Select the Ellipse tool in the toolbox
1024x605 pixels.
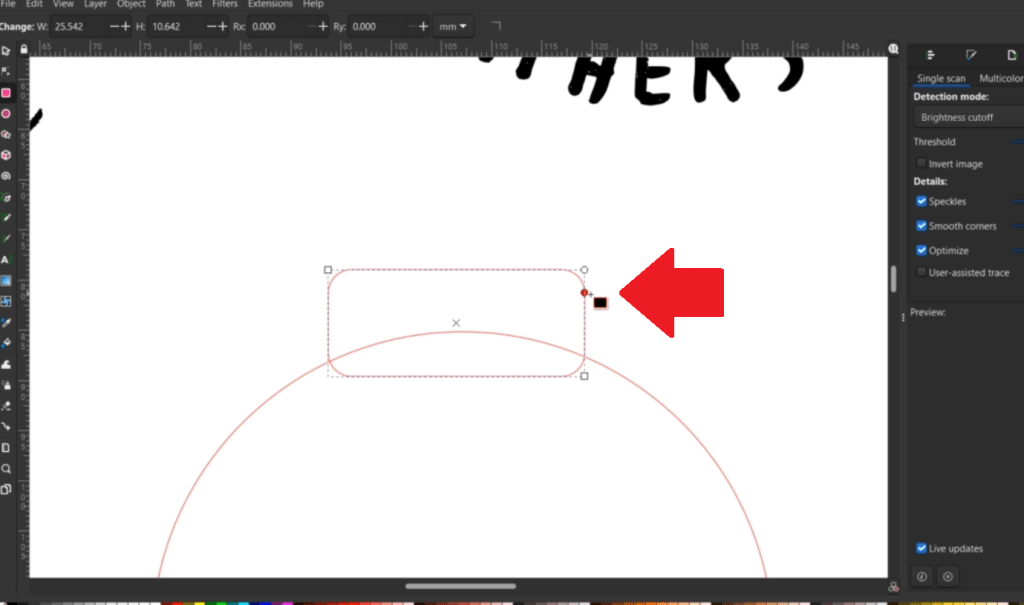coord(6,114)
